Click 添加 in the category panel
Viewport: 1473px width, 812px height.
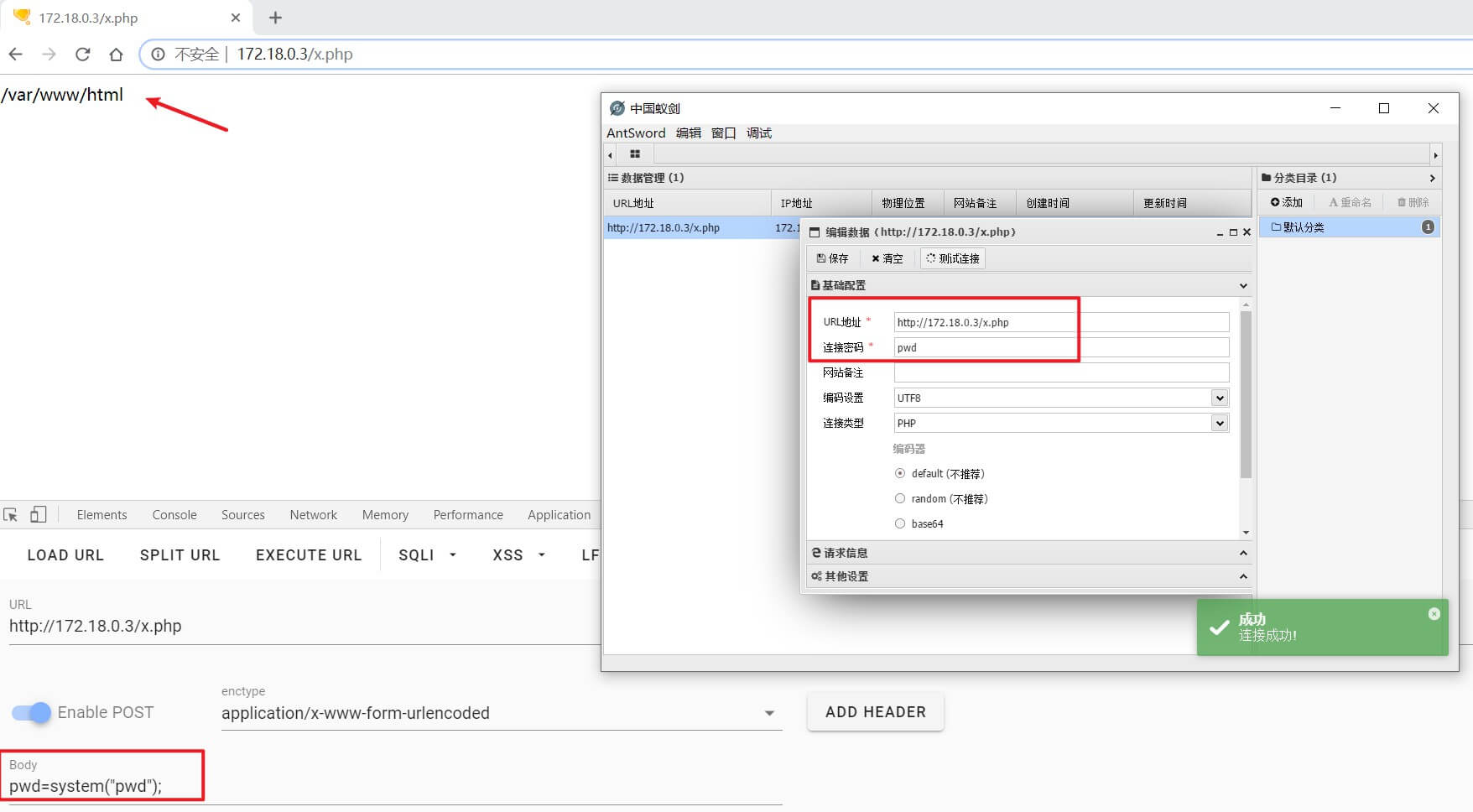pos(1287,203)
